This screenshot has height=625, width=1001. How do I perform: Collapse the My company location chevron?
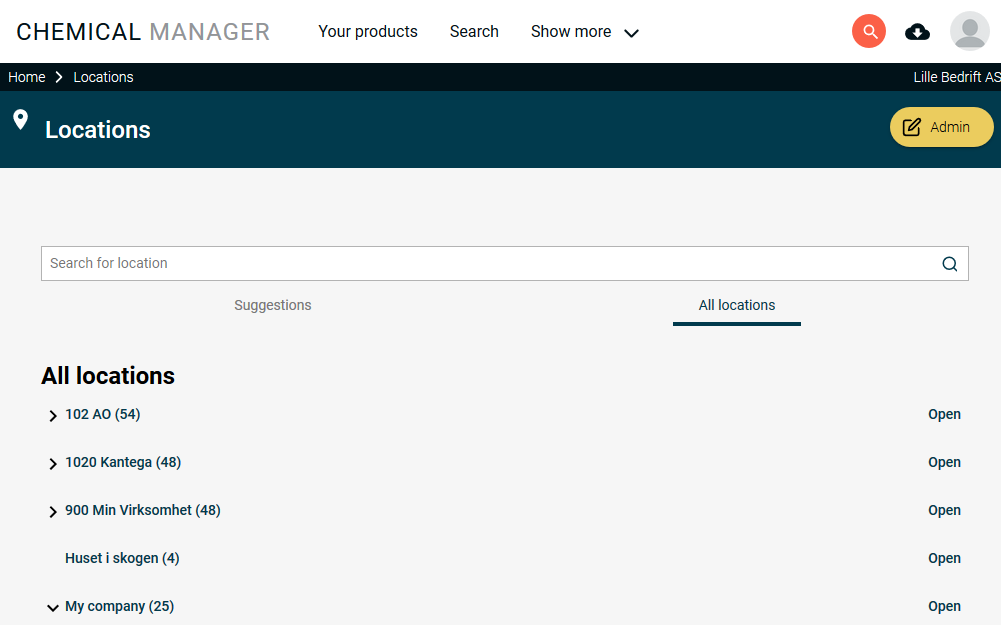point(52,608)
